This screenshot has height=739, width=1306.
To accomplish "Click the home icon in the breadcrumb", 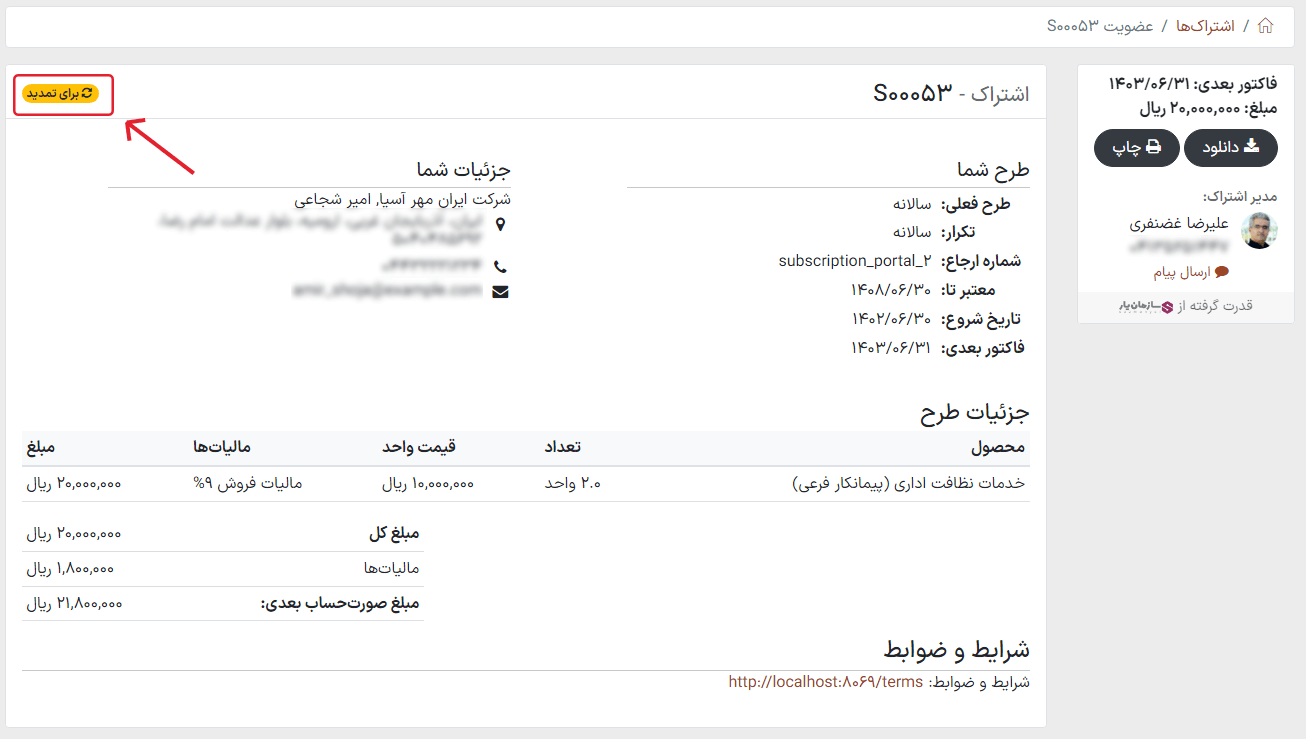I will [1265, 27].
